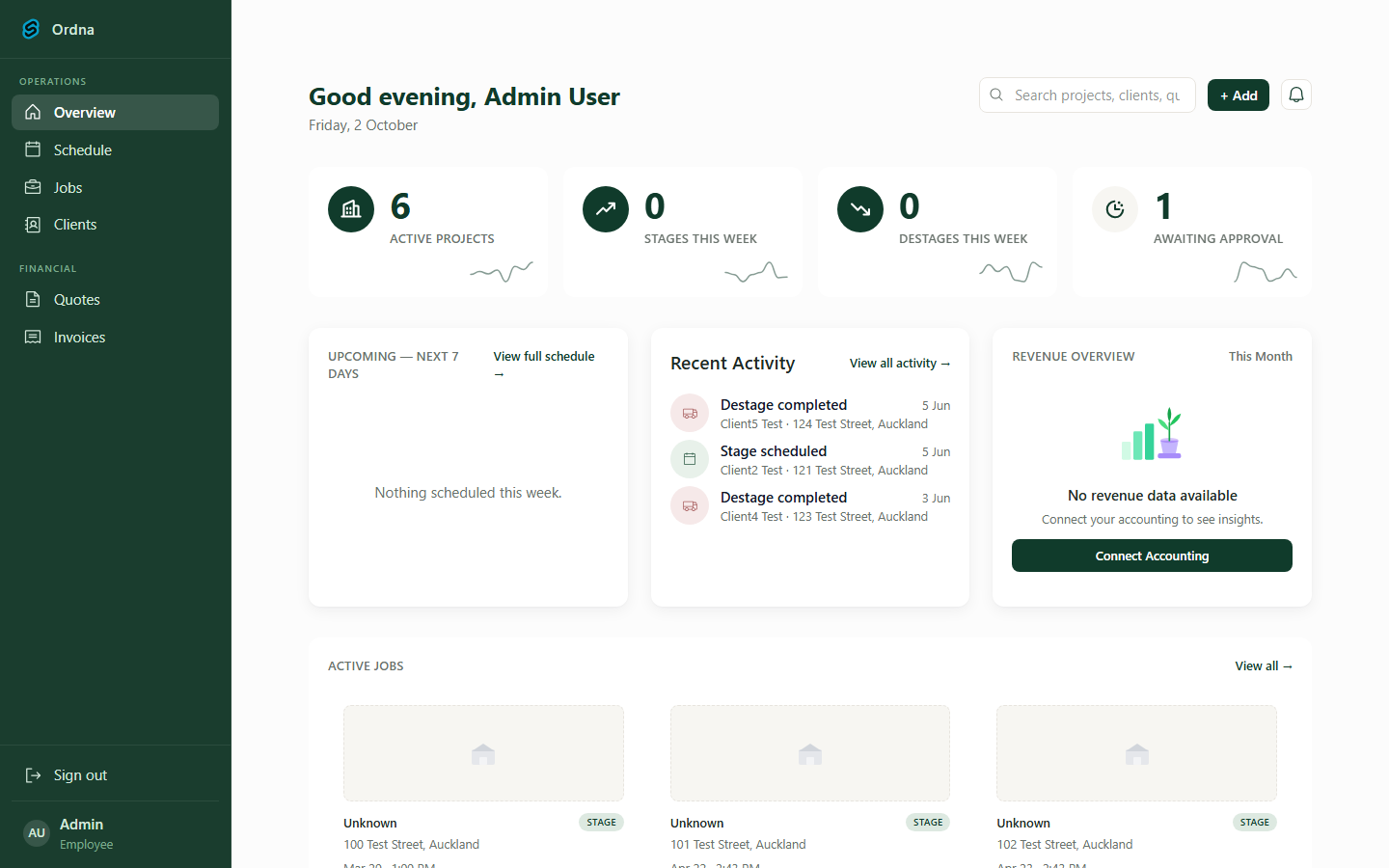This screenshot has width=1389, height=868.
Task: Go to Overview in sidebar
Action: click(115, 113)
